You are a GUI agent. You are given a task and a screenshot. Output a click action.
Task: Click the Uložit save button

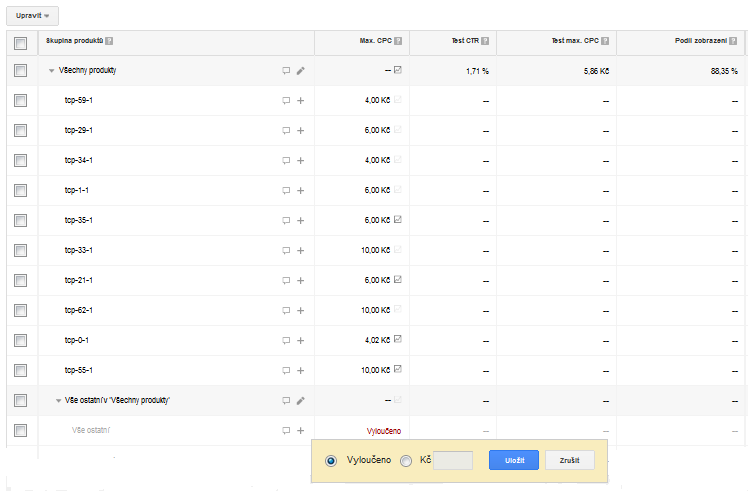(514, 460)
